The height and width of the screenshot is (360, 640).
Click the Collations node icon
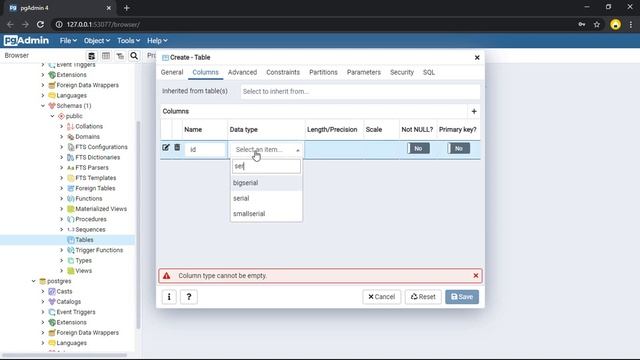point(71,127)
